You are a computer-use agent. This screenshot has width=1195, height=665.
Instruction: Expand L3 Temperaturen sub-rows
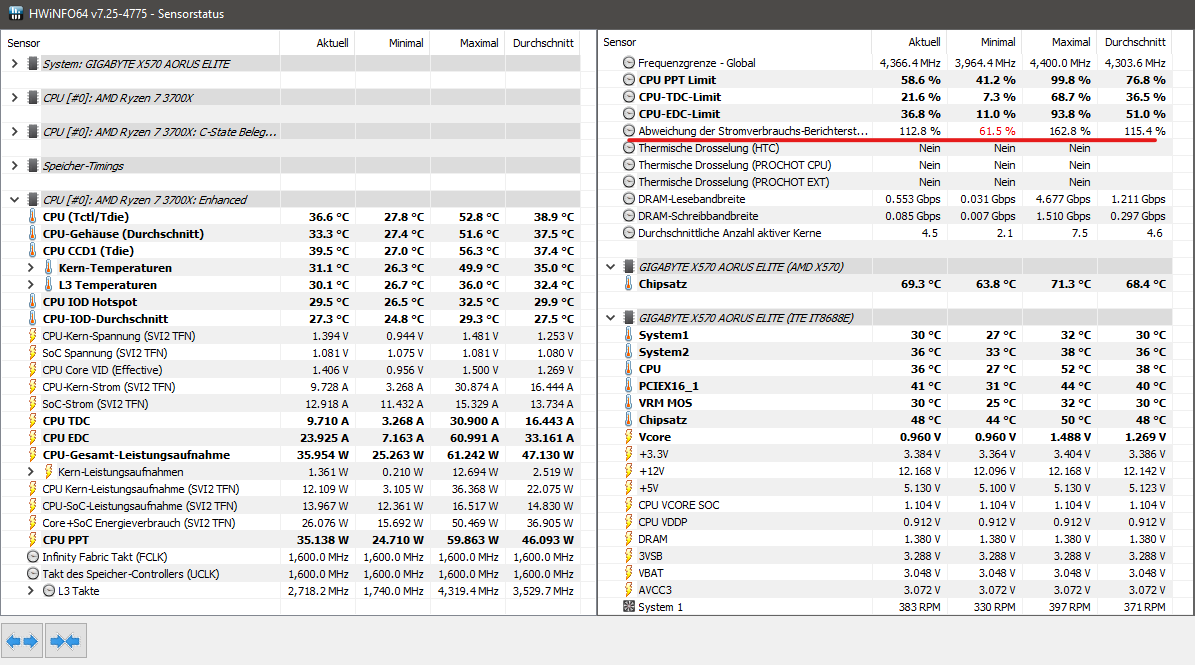[x=30, y=285]
